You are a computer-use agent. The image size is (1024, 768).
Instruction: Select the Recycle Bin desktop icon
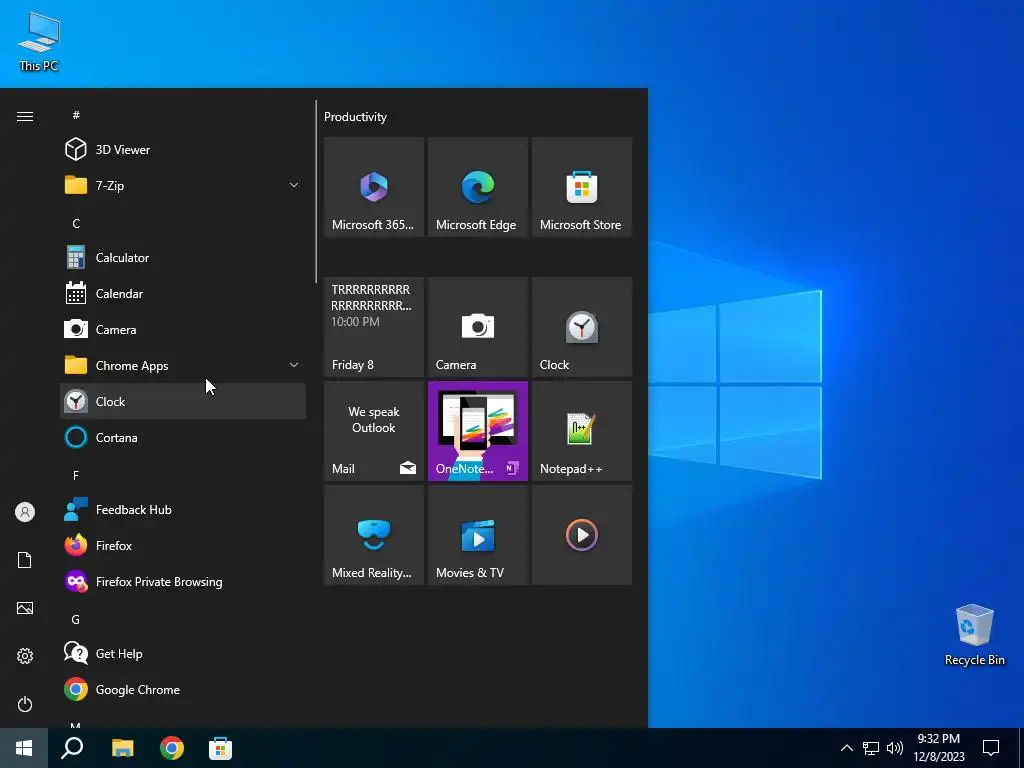pyautogui.click(x=974, y=635)
